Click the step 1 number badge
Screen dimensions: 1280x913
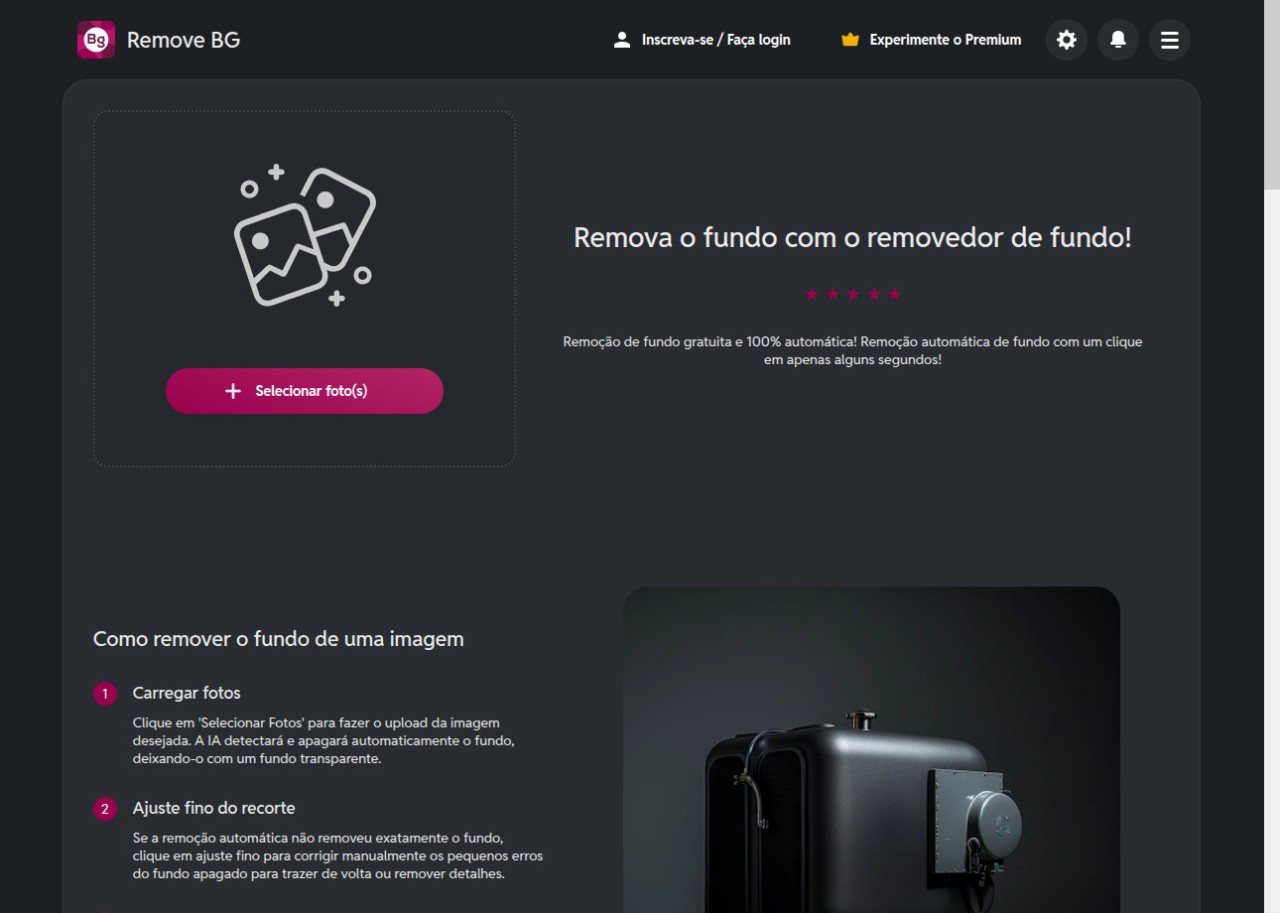point(105,694)
